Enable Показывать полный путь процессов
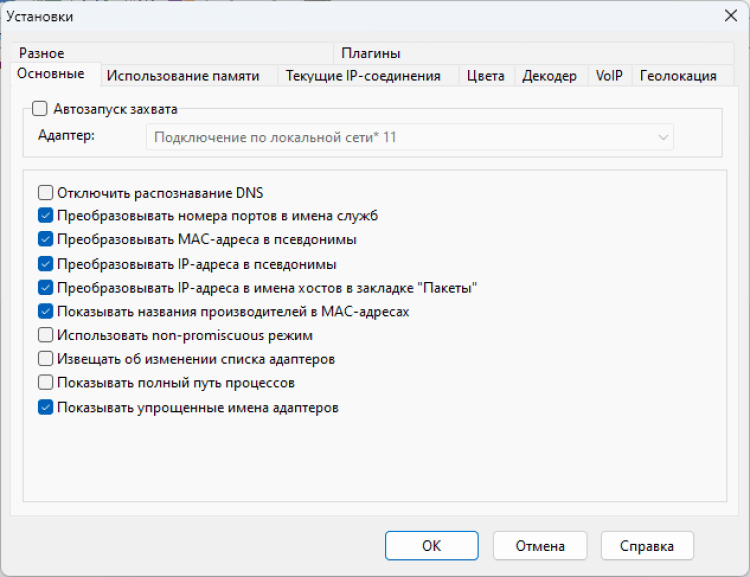Image resolution: width=750 pixels, height=577 pixels. [x=45, y=383]
